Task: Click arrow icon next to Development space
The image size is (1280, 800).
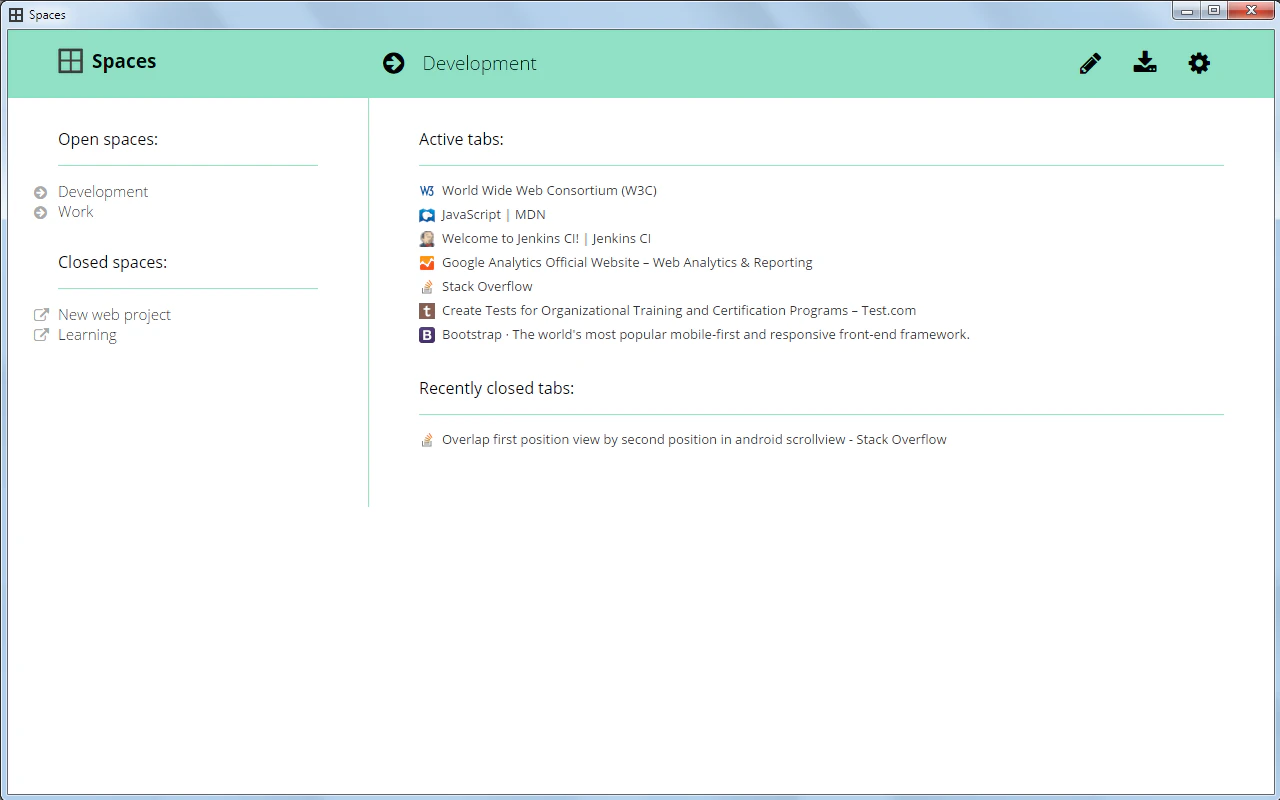Action: 40,192
